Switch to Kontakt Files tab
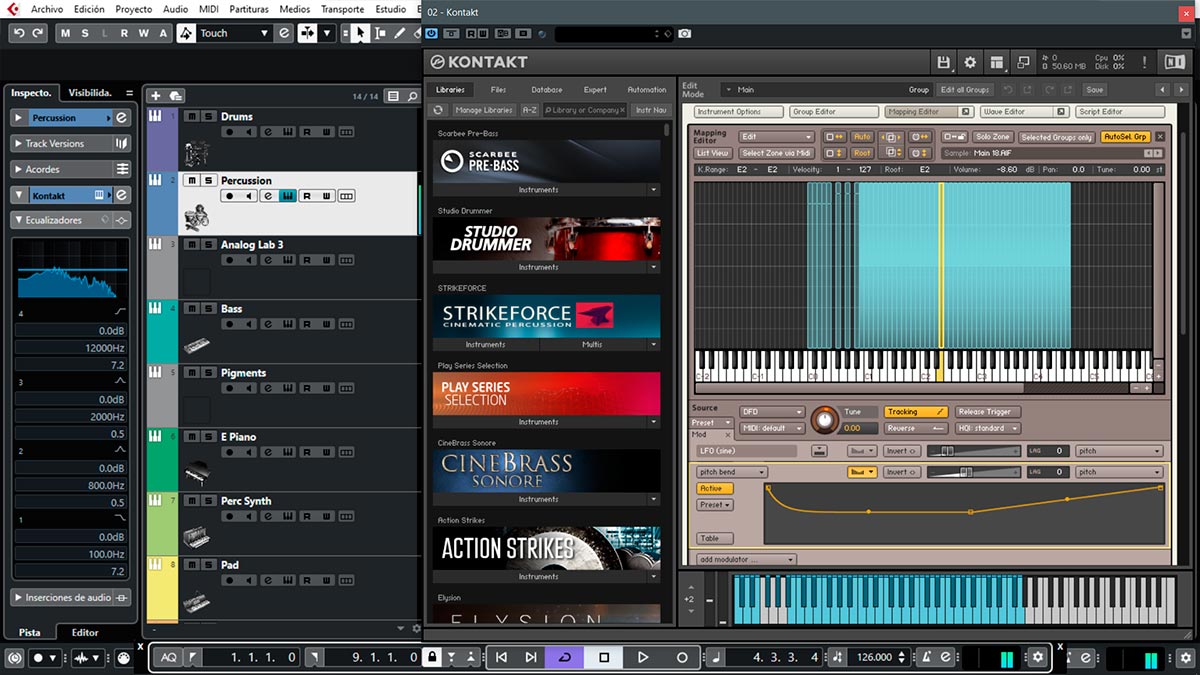This screenshot has width=1200, height=675. 498,90
